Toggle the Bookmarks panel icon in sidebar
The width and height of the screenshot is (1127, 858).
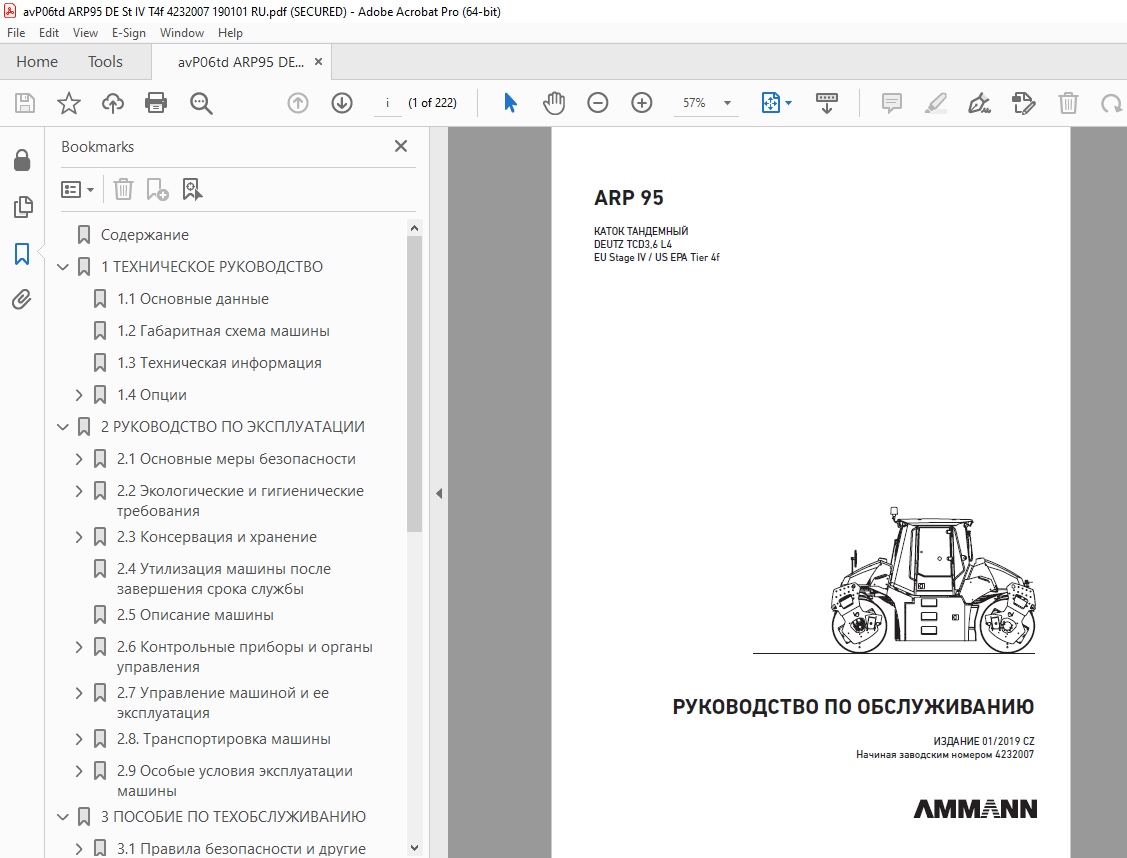[x=22, y=254]
